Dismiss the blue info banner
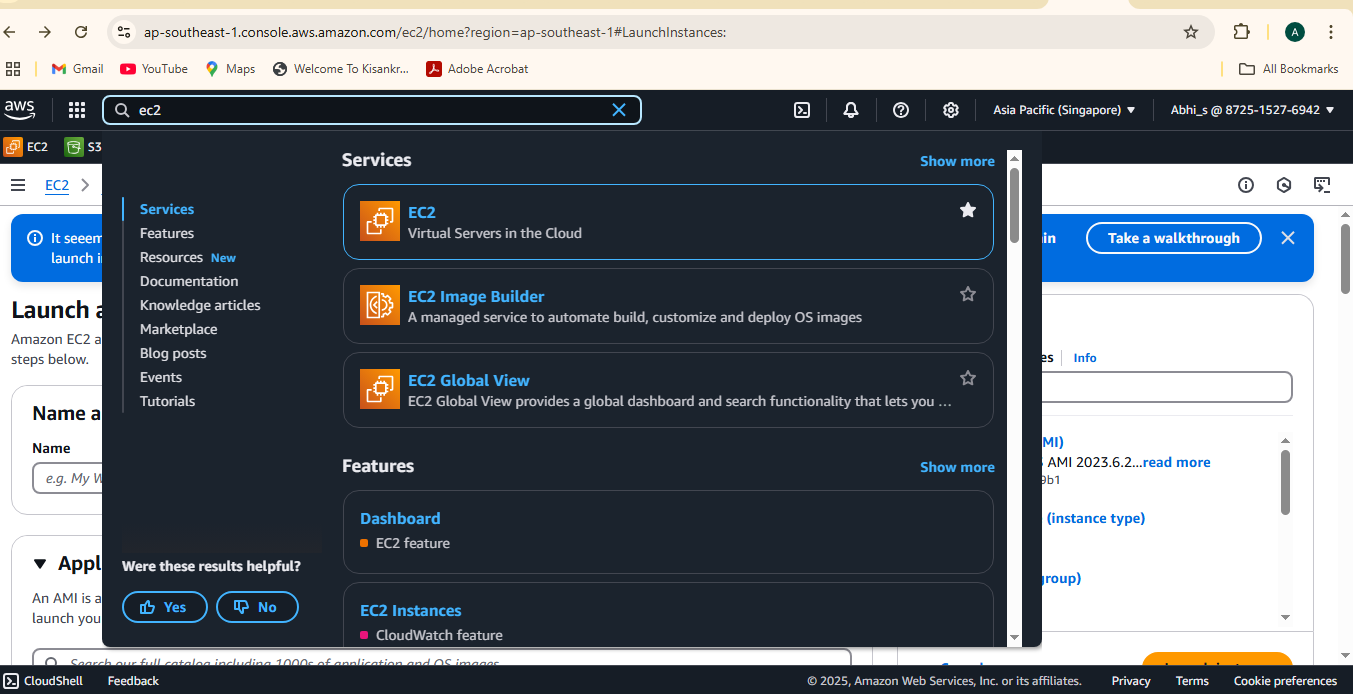The width and height of the screenshot is (1353, 694). (1288, 238)
